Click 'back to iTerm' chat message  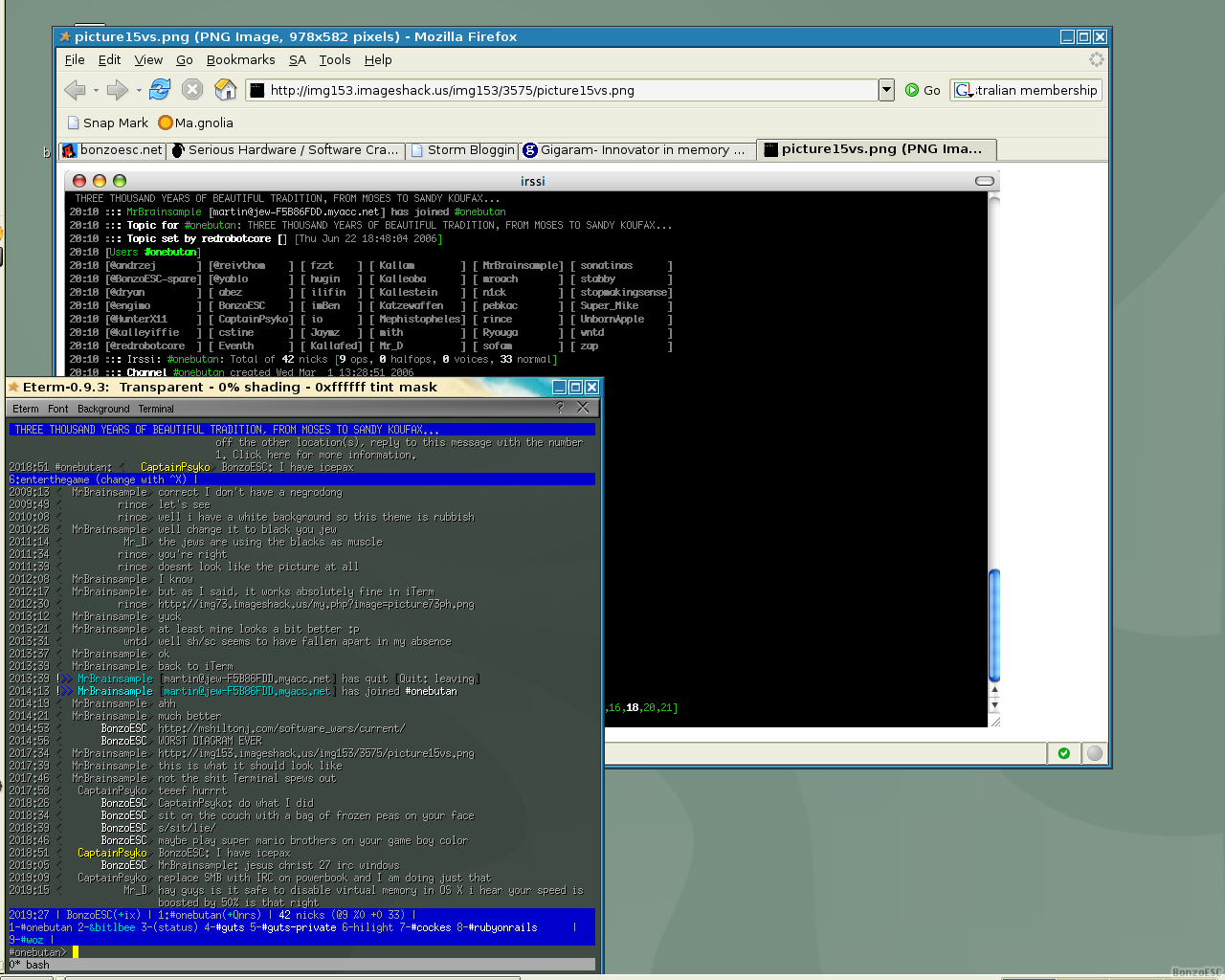pyautogui.click(x=195, y=666)
